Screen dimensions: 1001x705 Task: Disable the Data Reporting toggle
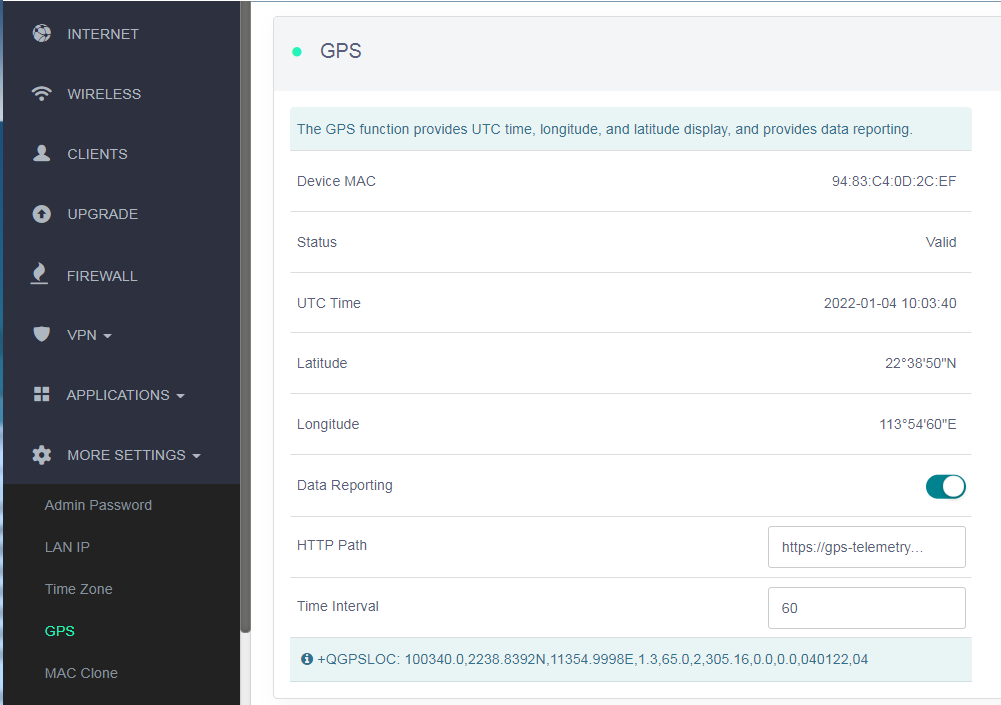click(944, 486)
